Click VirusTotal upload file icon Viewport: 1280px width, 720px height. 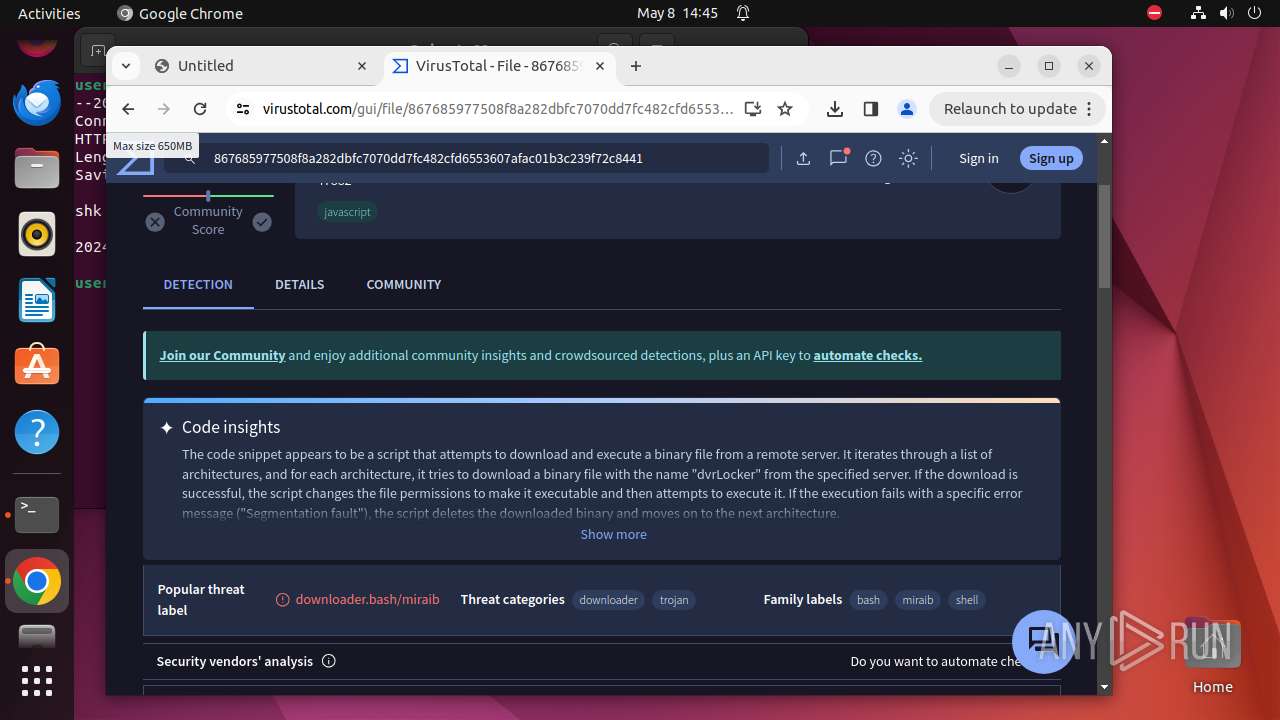point(803,158)
